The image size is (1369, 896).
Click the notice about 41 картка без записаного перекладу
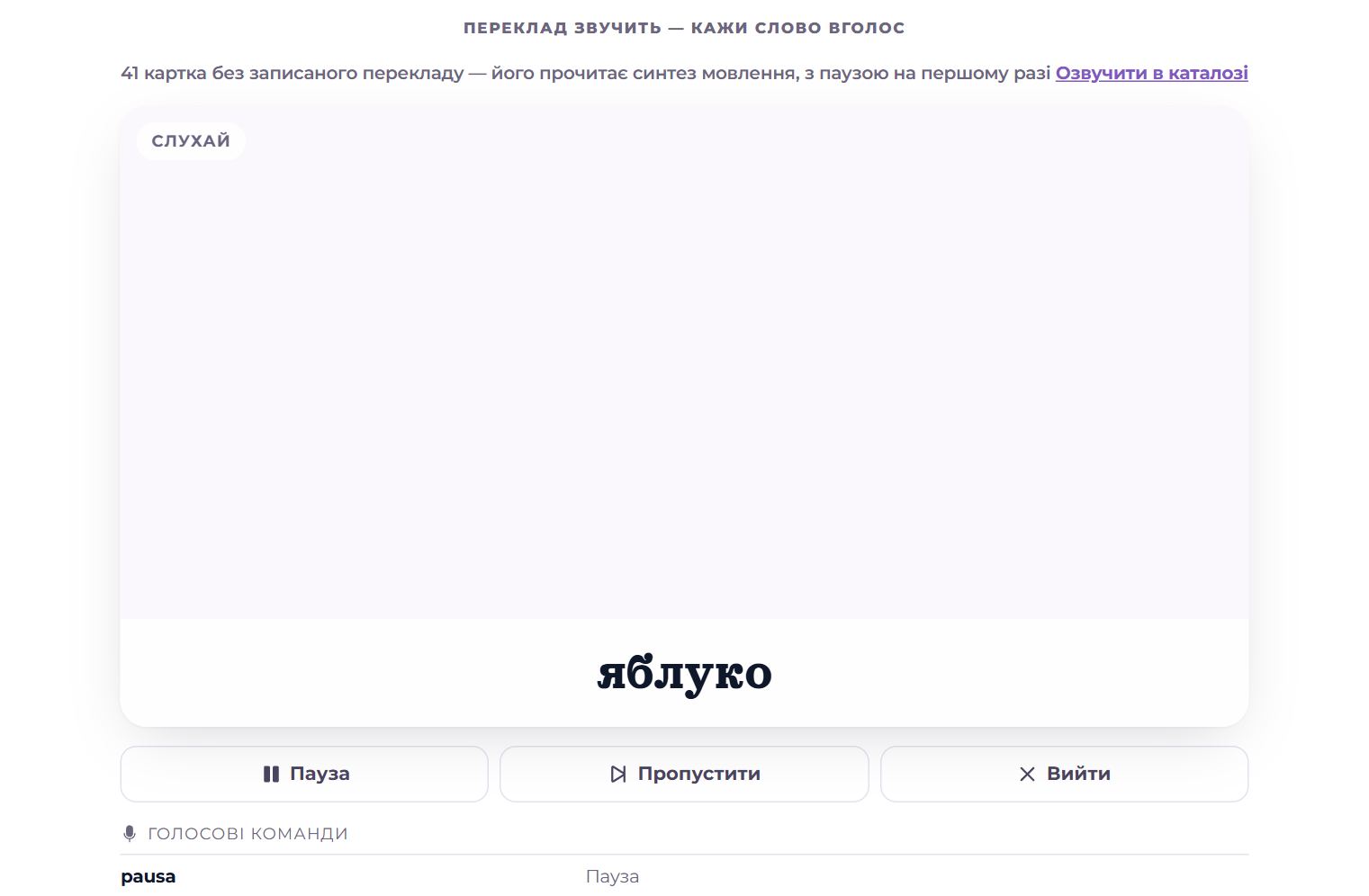pyautogui.click(x=586, y=73)
